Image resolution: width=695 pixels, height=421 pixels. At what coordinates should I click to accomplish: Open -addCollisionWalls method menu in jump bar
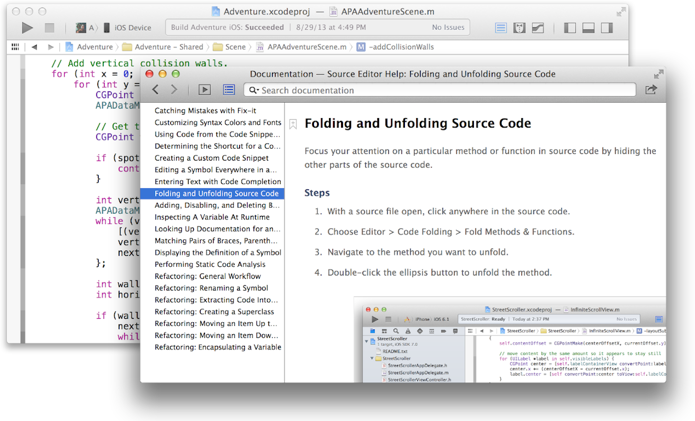pos(395,47)
